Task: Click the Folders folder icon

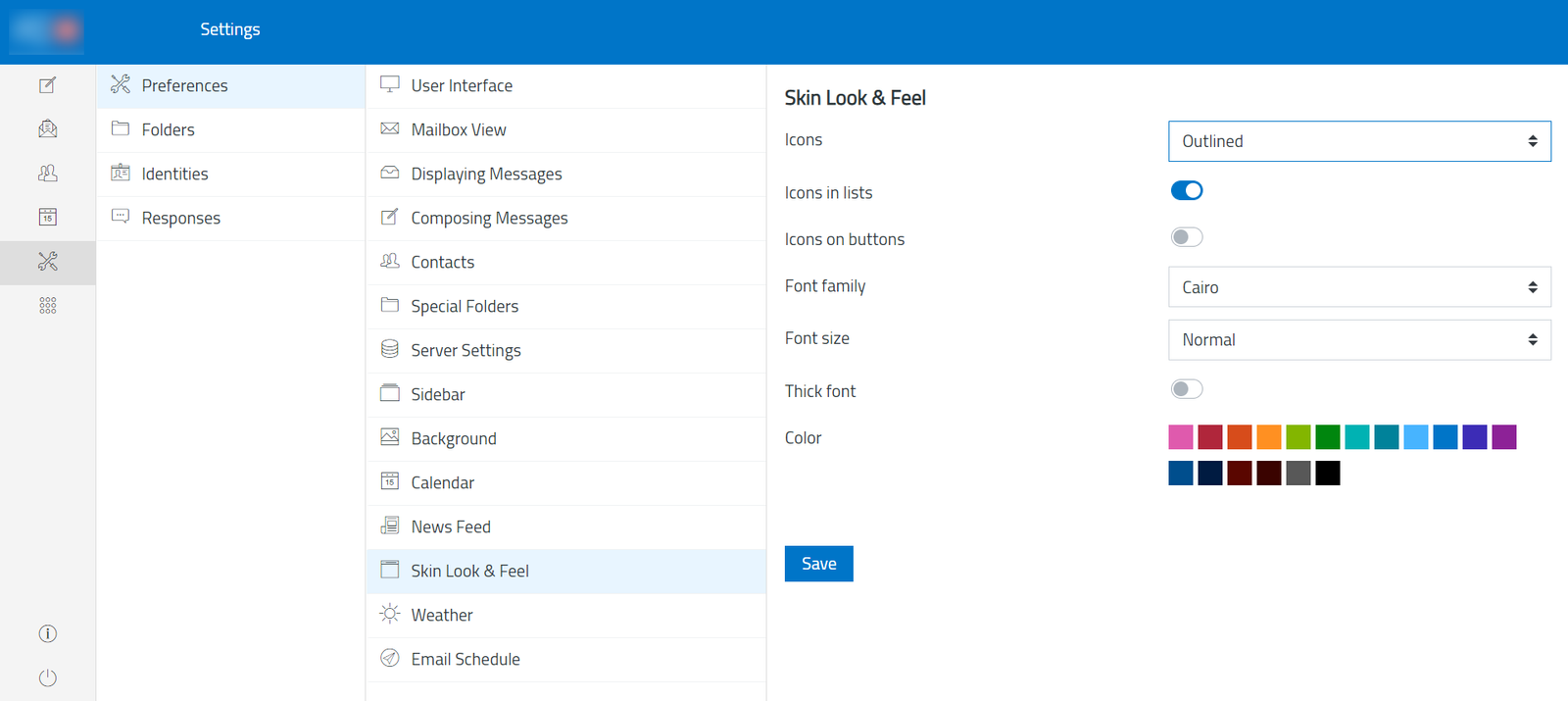Action: click(x=121, y=128)
